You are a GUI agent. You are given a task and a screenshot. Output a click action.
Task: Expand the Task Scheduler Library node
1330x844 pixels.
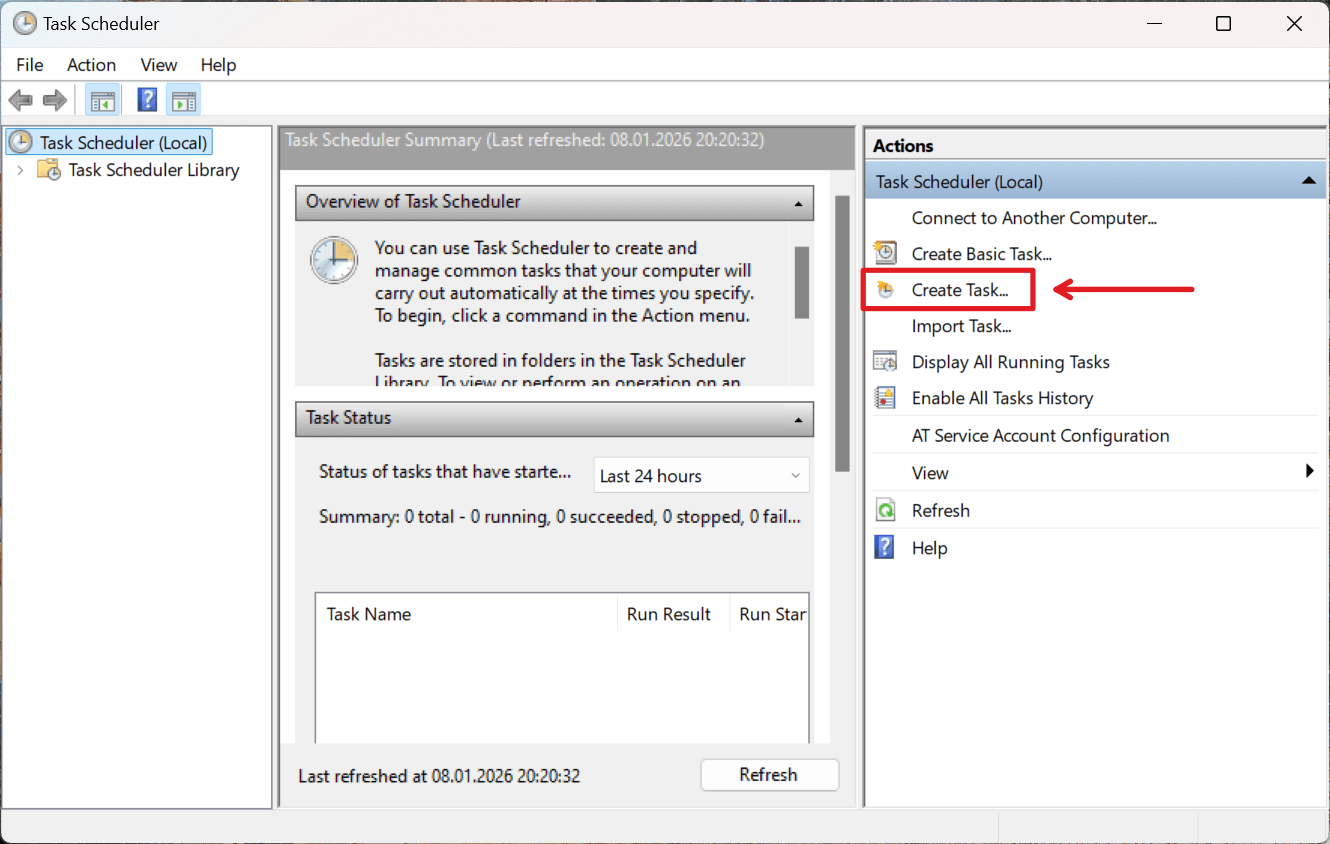point(22,170)
